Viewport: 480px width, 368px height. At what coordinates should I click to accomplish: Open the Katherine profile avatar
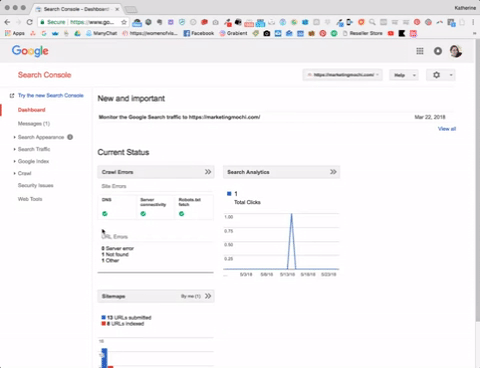click(x=456, y=51)
